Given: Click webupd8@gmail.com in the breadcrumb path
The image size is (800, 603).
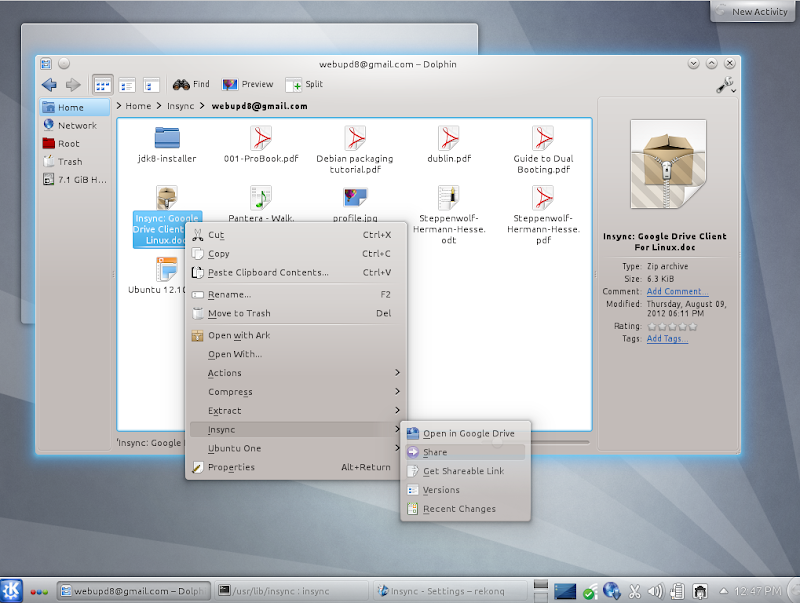Looking at the screenshot, I should pyautogui.click(x=260, y=106).
